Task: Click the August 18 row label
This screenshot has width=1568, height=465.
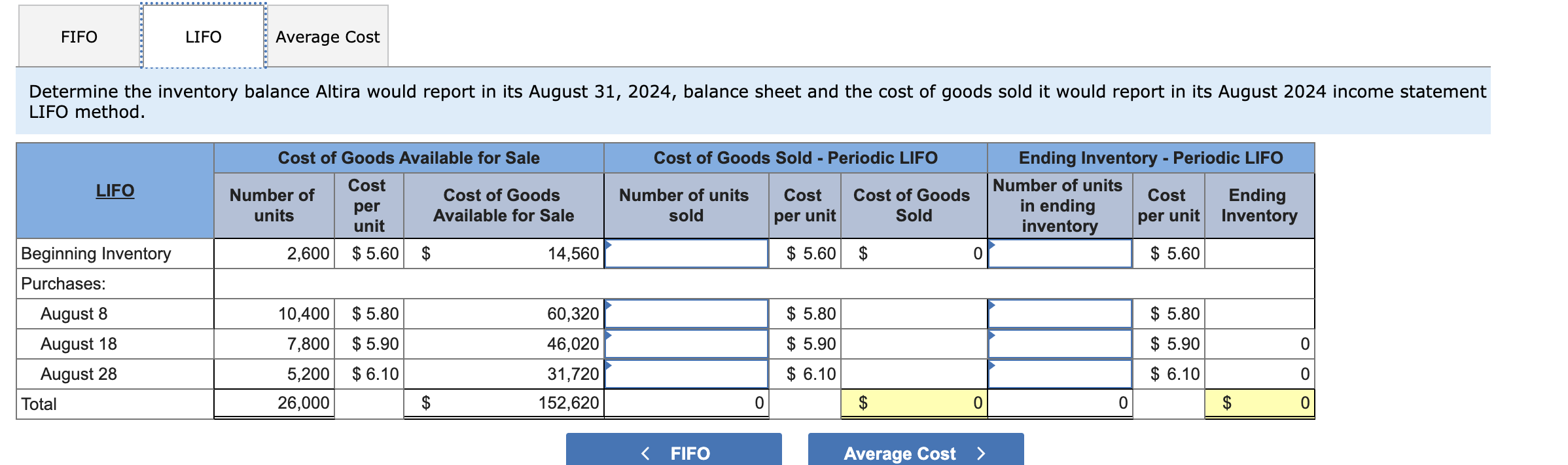Action: (x=79, y=344)
